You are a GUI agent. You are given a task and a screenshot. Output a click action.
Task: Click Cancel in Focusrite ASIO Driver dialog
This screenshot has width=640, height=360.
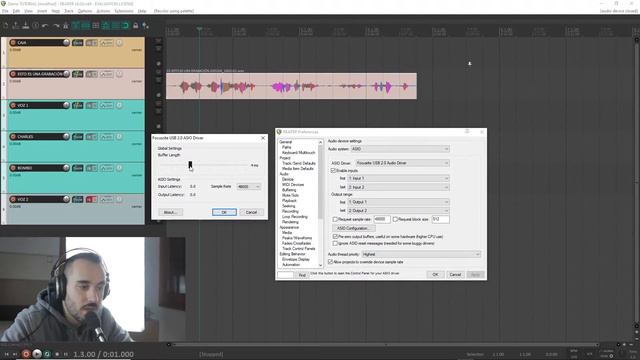(x=251, y=212)
